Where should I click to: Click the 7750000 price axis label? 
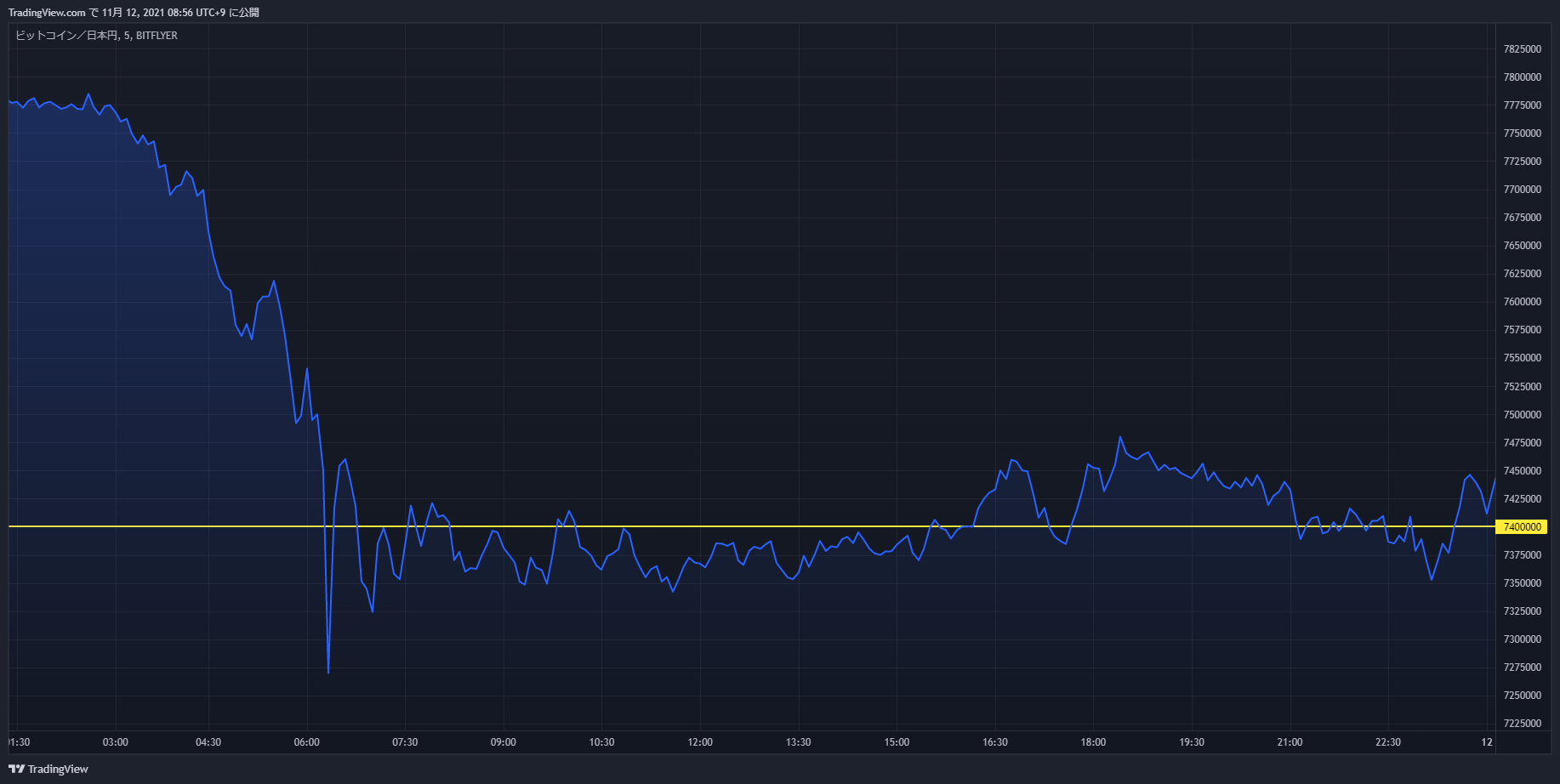tap(1523, 134)
